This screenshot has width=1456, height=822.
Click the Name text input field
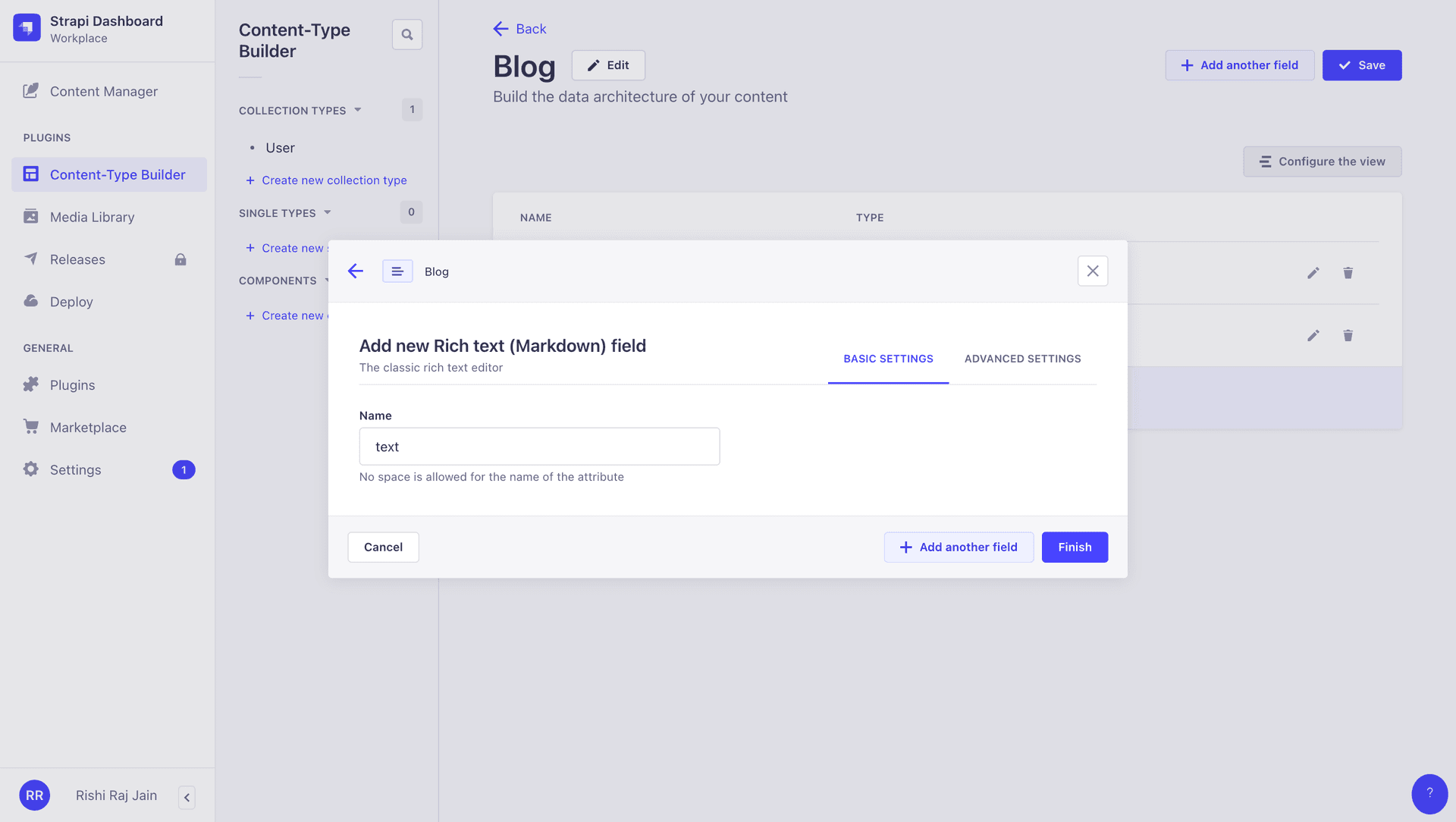[x=539, y=447]
